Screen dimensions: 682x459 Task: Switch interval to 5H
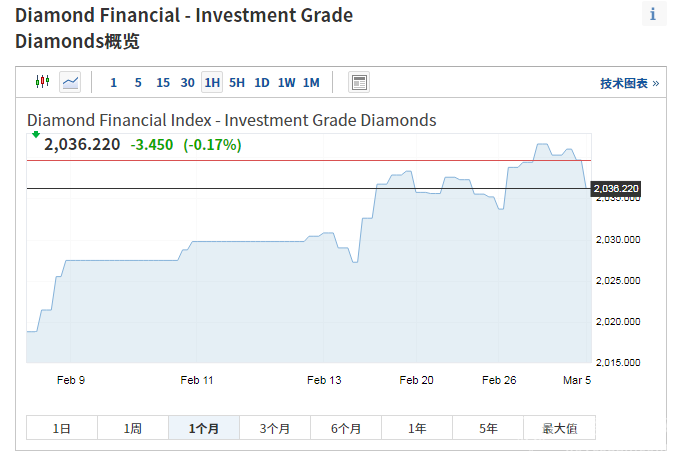[237, 83]
